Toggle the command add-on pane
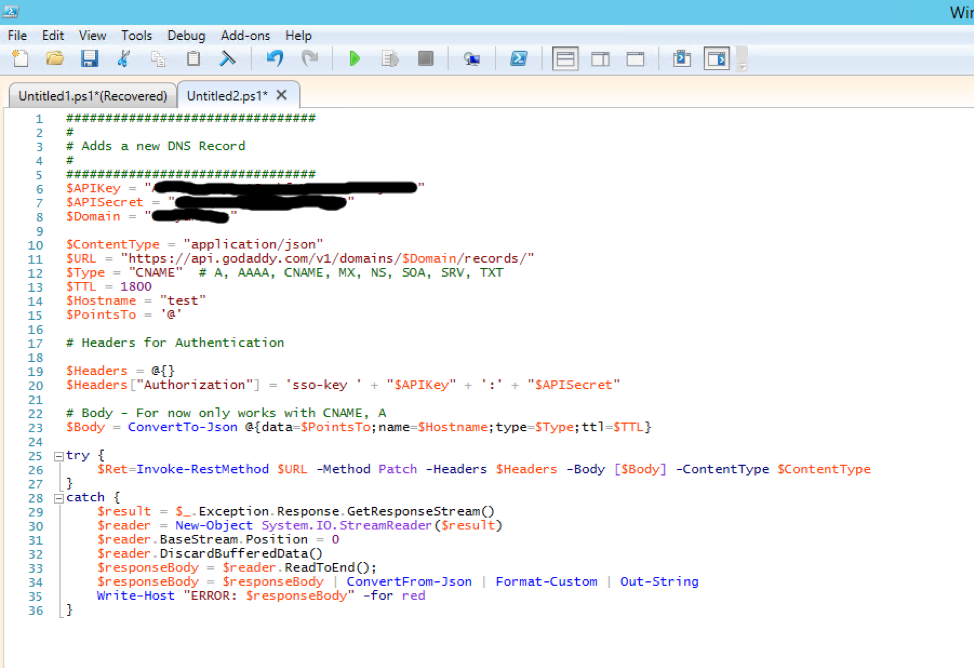The image size is (974, 668). point(717,59)
